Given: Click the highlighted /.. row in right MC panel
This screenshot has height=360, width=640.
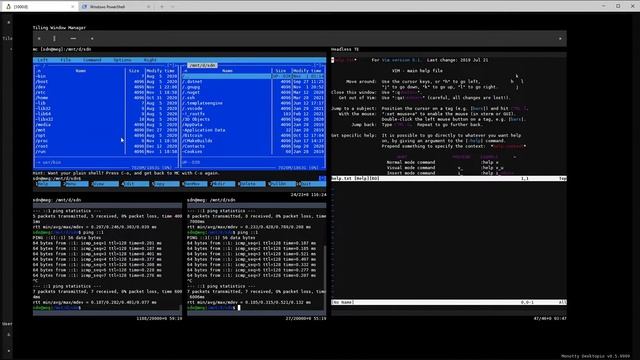Looking at the screenshot, I should pyautogui.click(x=253, y=76).
